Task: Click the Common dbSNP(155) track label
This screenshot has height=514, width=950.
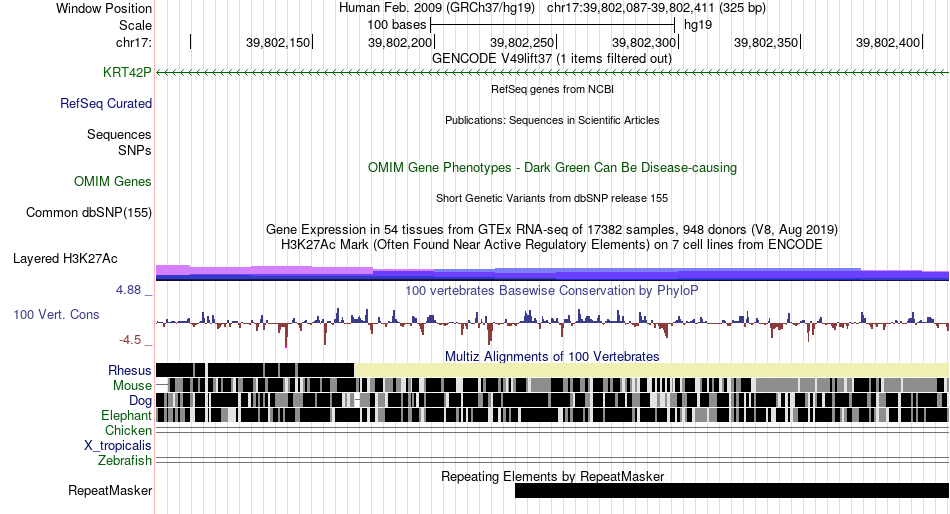Action: (x=88, y=213)
